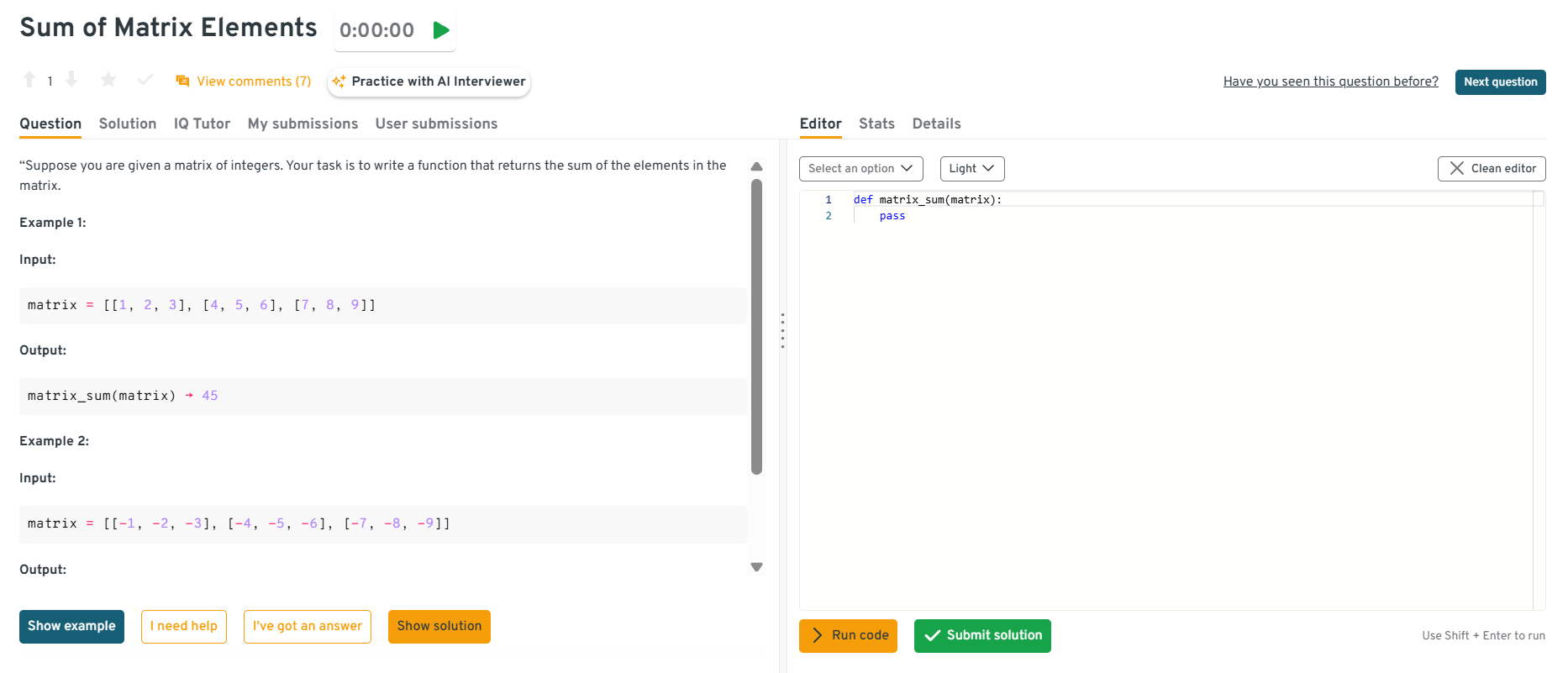Click into the code editor area

[x=1168, y=378]
